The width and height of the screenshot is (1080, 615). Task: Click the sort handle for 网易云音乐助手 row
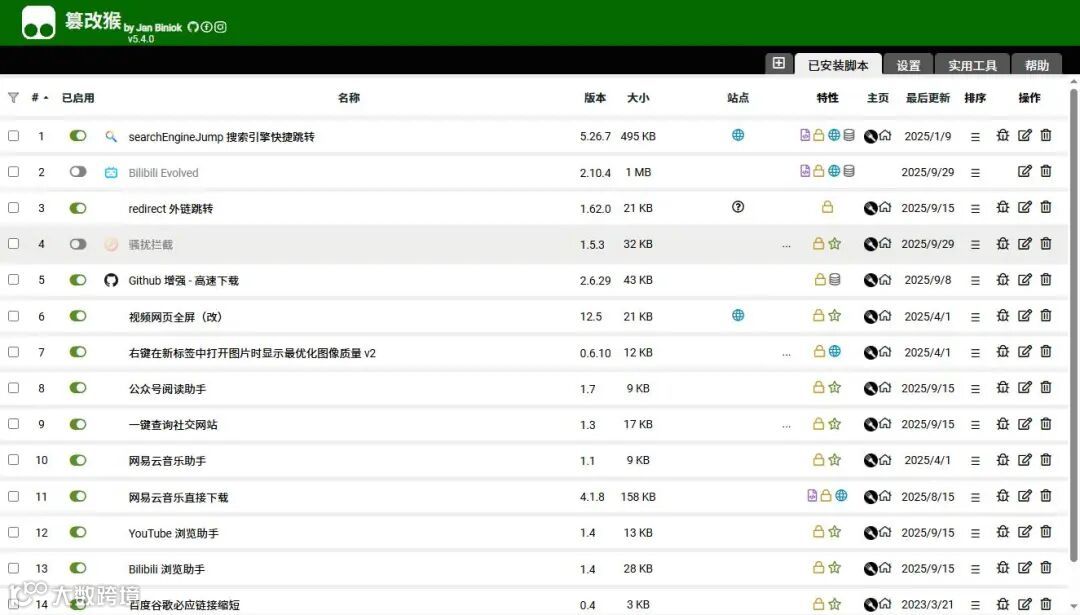(975, 461)
